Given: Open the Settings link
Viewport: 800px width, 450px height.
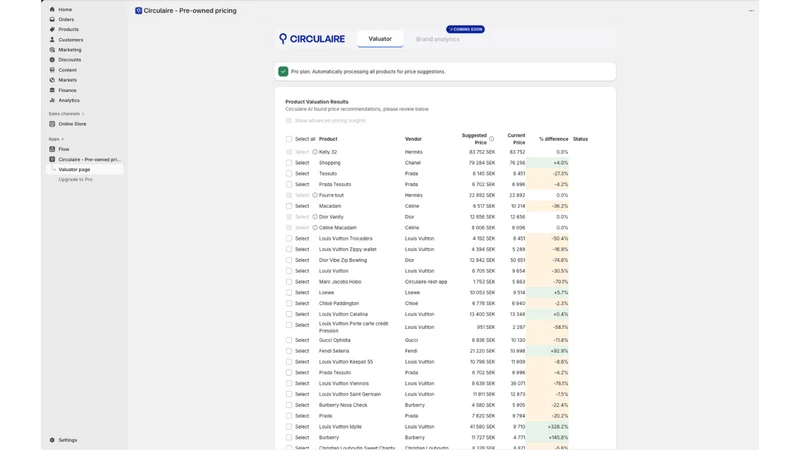Looking at the screenshot, I should click(x=67, y=440).
